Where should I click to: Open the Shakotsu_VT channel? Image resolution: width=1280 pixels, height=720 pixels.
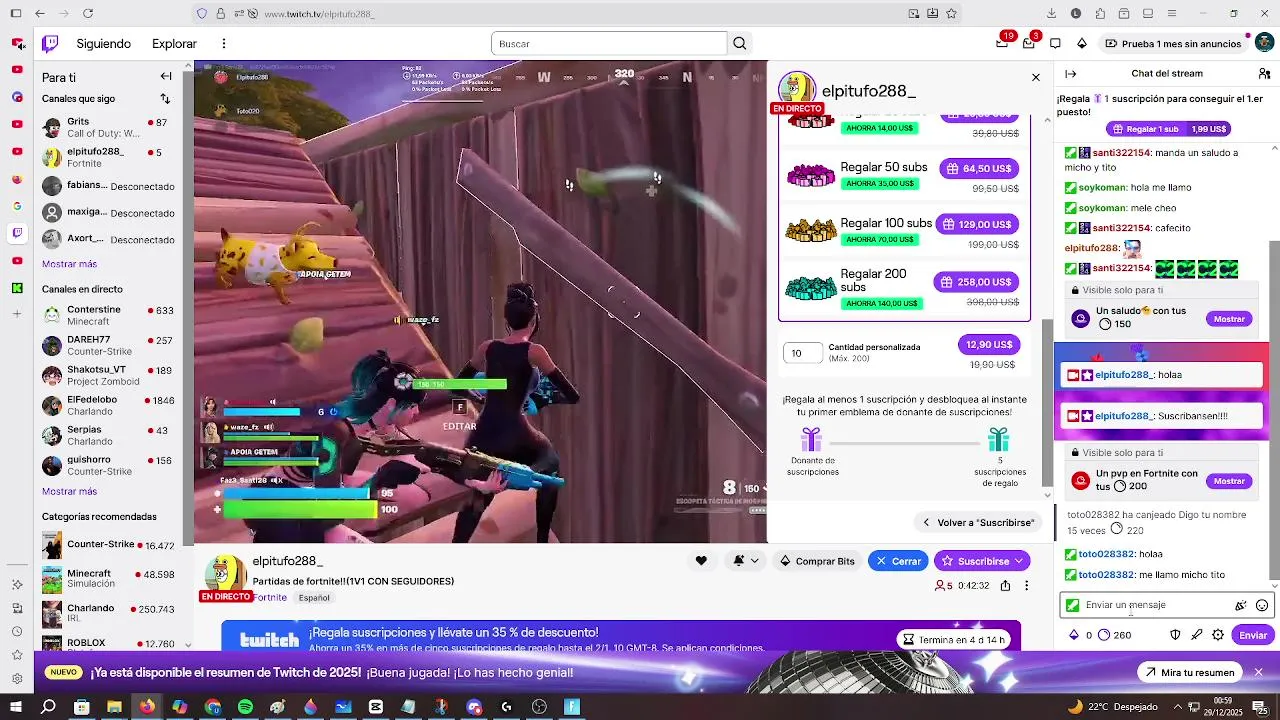108,375
